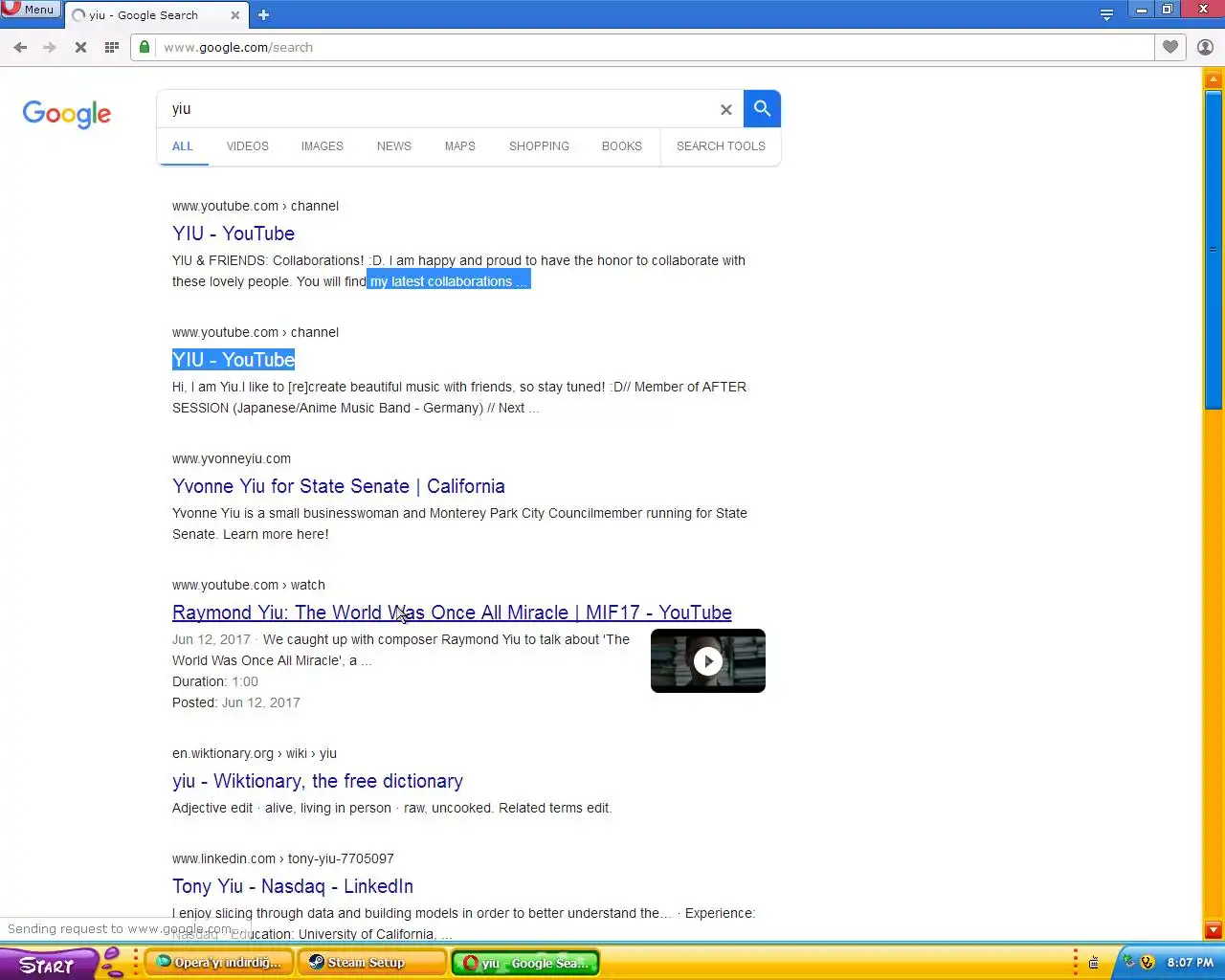Open 'Tony Yiu - Nasdaq - LinkedIn' result

[293, 886]
